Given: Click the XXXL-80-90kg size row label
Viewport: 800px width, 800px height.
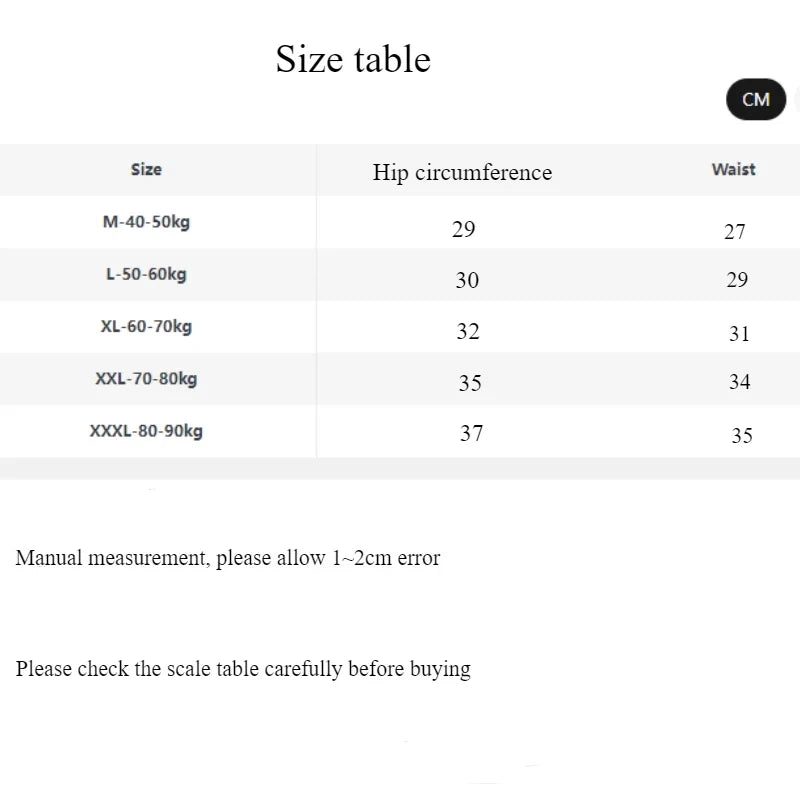Looking at the screenshot, I should 146,432.
